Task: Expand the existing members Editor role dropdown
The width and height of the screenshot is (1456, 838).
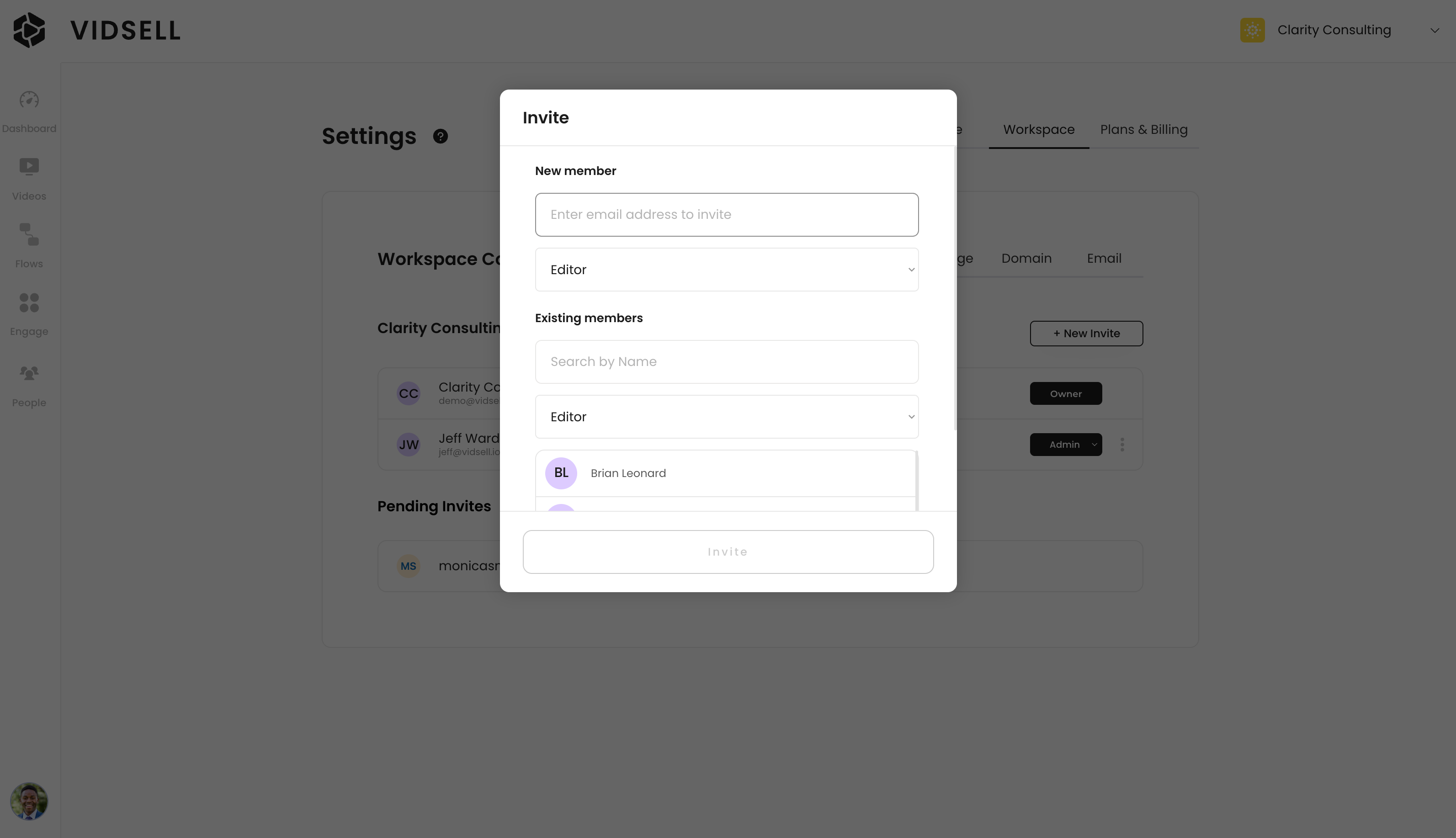Action: pos(726,417)
